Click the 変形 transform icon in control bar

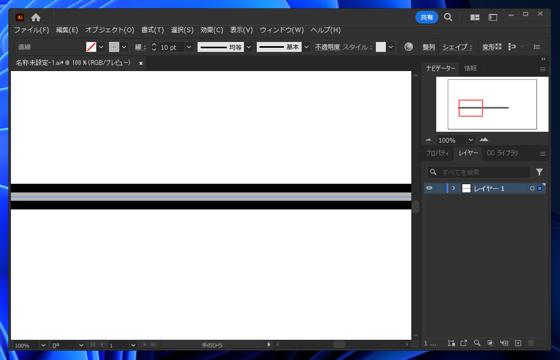(492, 47)
